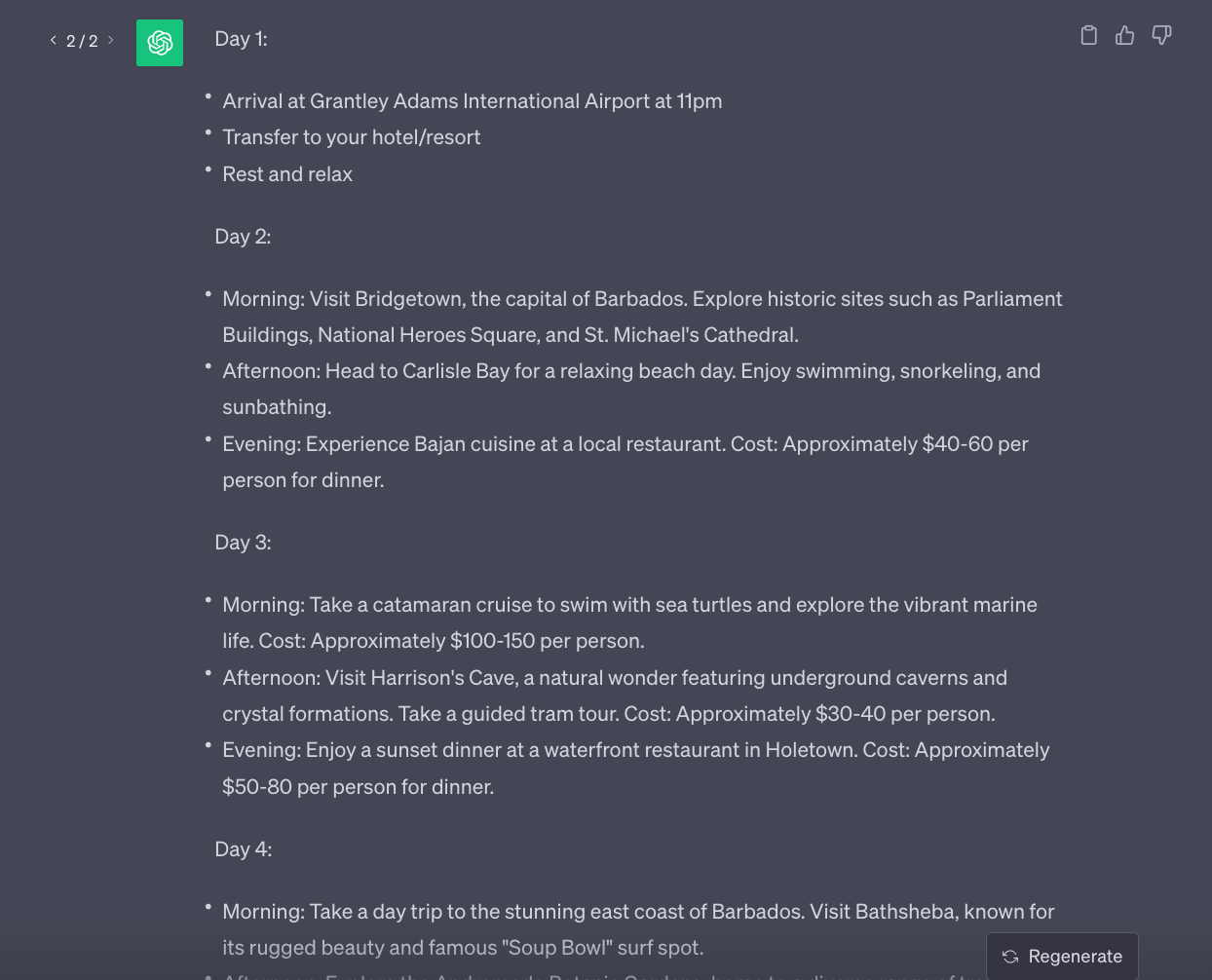Click the Harrison's Cave bullet text

click(x=615, y=696)
